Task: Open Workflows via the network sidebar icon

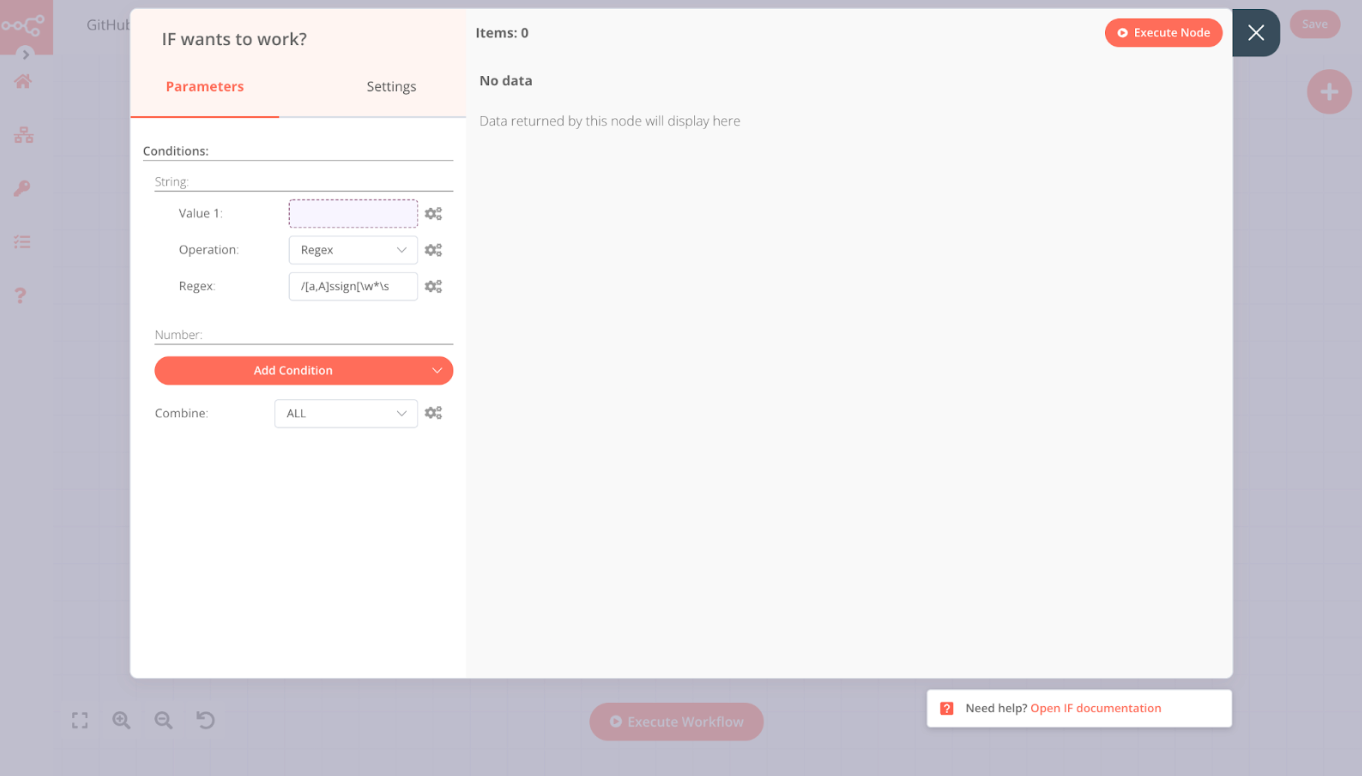Action: [25, 134]
